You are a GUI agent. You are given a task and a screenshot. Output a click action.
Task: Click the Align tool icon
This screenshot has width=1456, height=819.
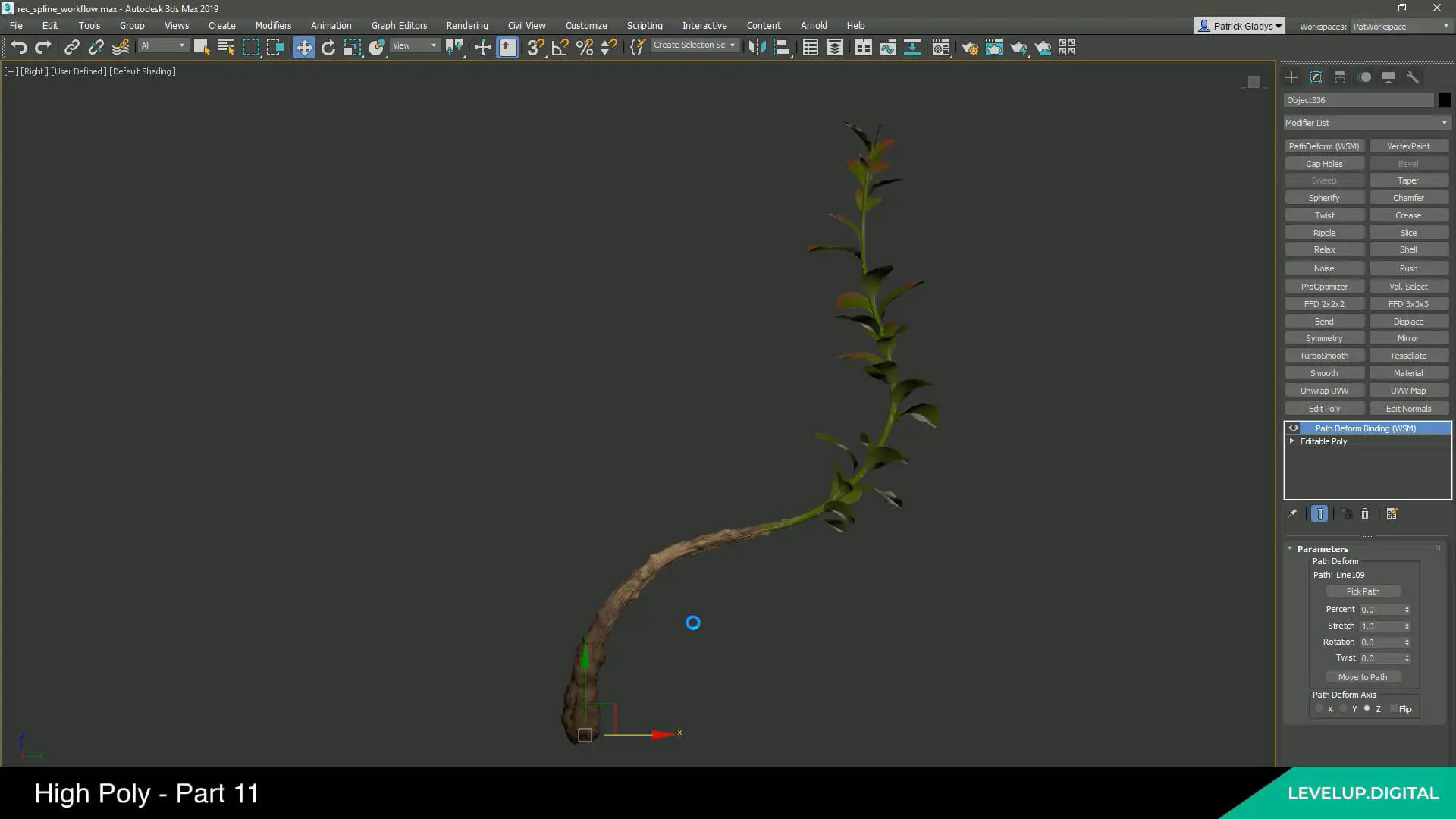coord(781,48)
